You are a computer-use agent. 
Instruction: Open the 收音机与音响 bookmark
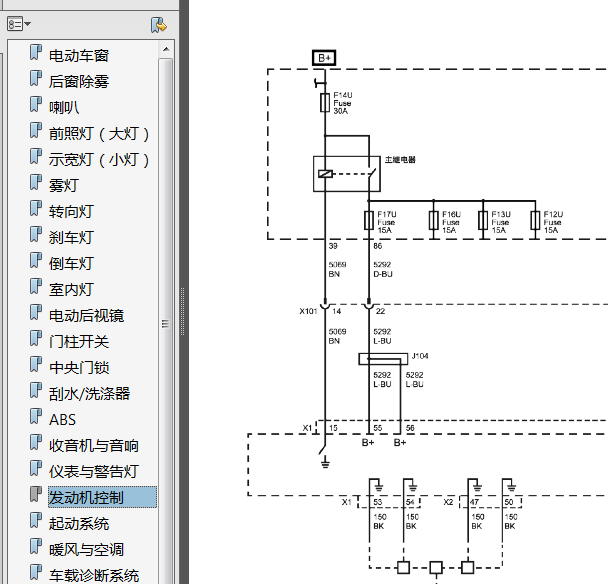point(93,446)
